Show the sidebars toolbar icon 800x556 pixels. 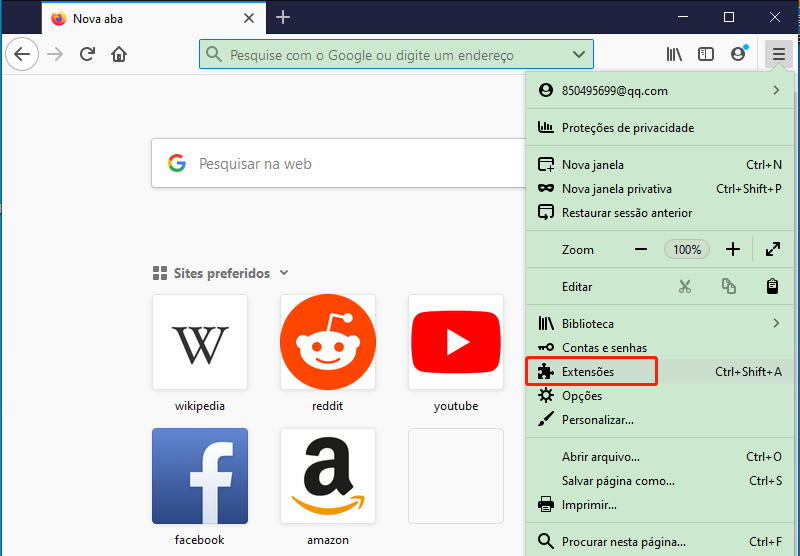(706, 54)
